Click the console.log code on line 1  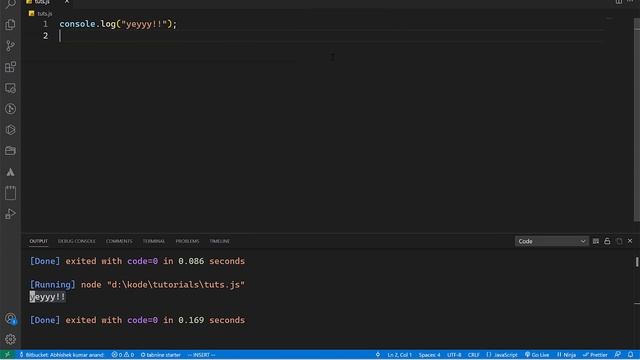[118, 24]
